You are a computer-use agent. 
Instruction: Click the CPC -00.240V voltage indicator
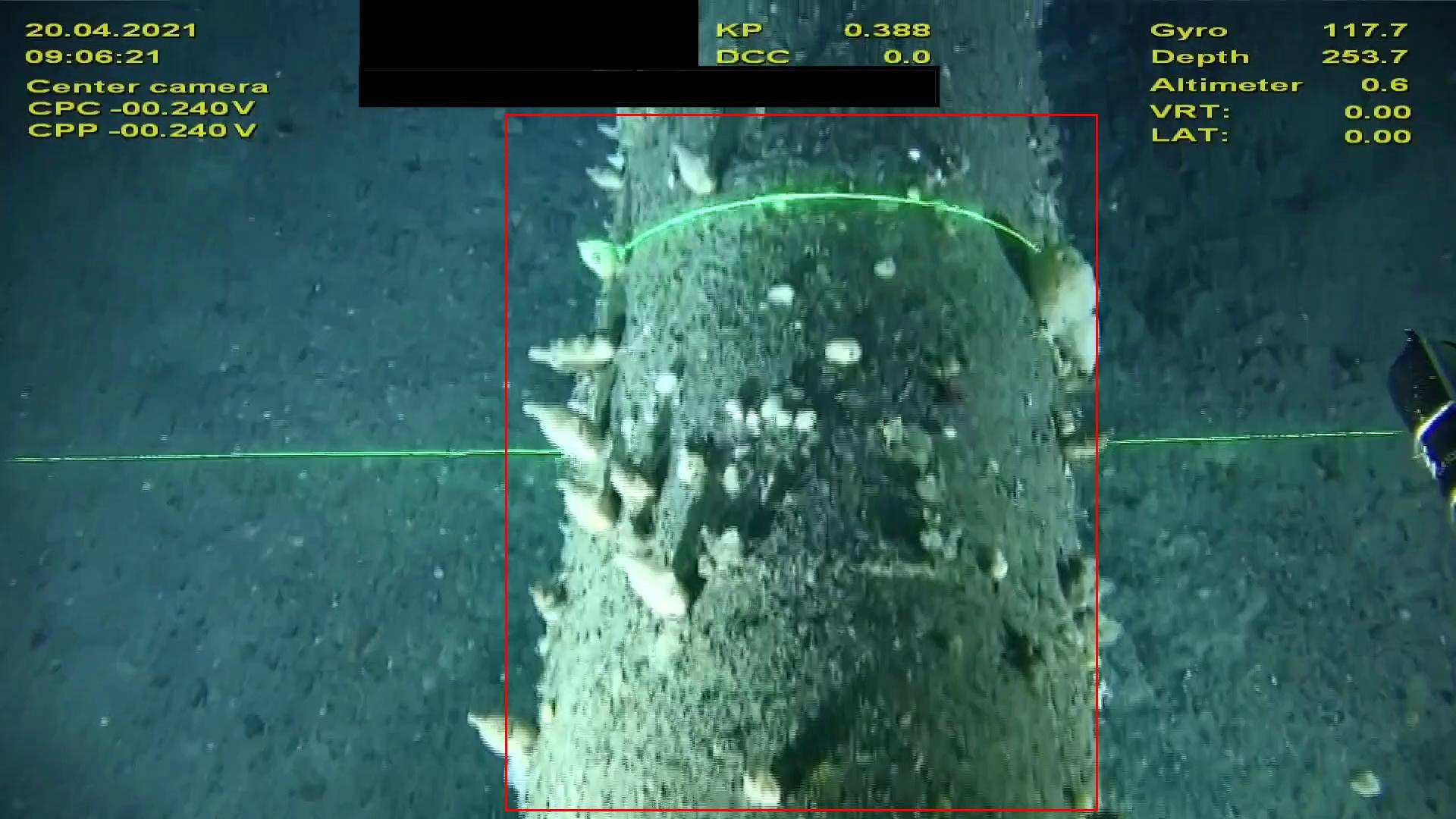point(140,108)
